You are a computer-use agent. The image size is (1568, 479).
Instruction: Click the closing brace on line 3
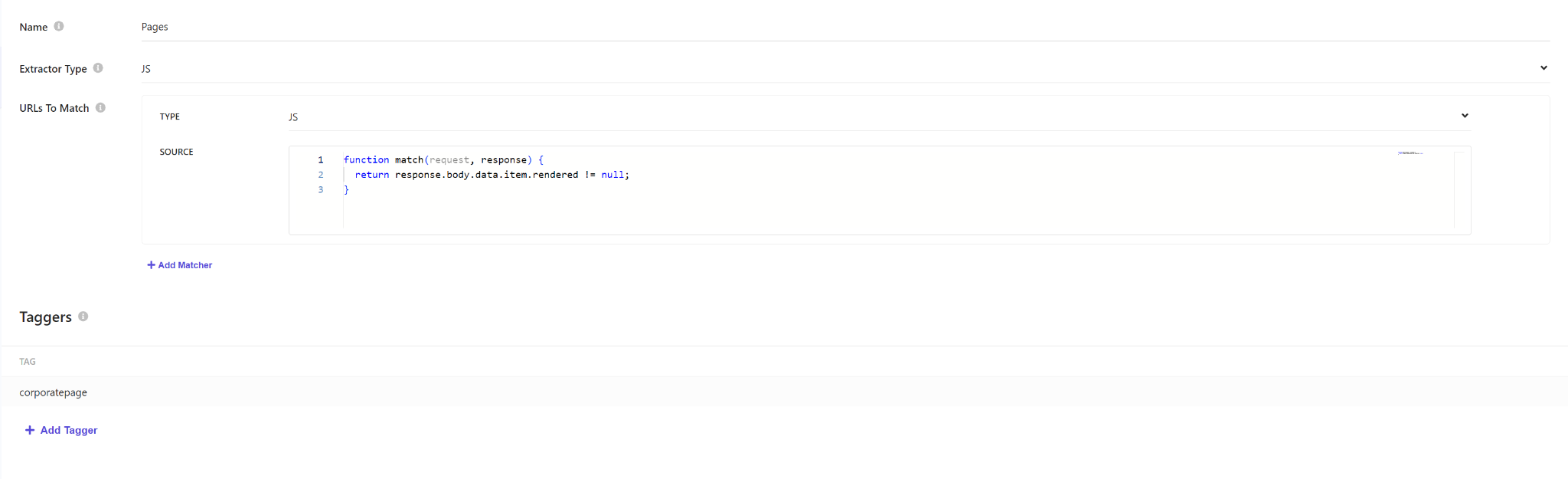point(346,190)
